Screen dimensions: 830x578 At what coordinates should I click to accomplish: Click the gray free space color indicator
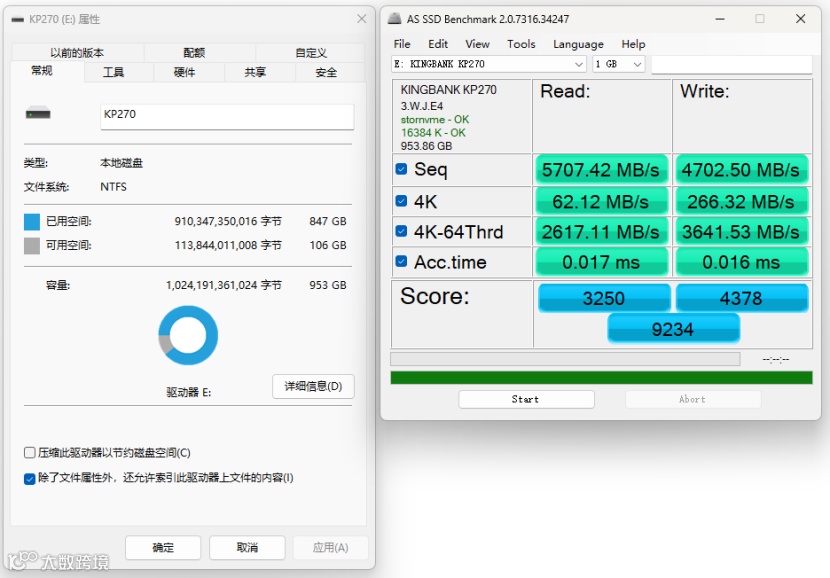[x=32, y=246]
